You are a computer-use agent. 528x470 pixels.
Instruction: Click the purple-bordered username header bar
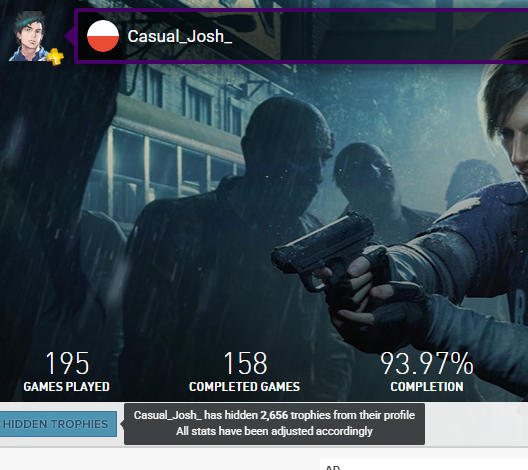pyautogui.click(x=301, y=36)
